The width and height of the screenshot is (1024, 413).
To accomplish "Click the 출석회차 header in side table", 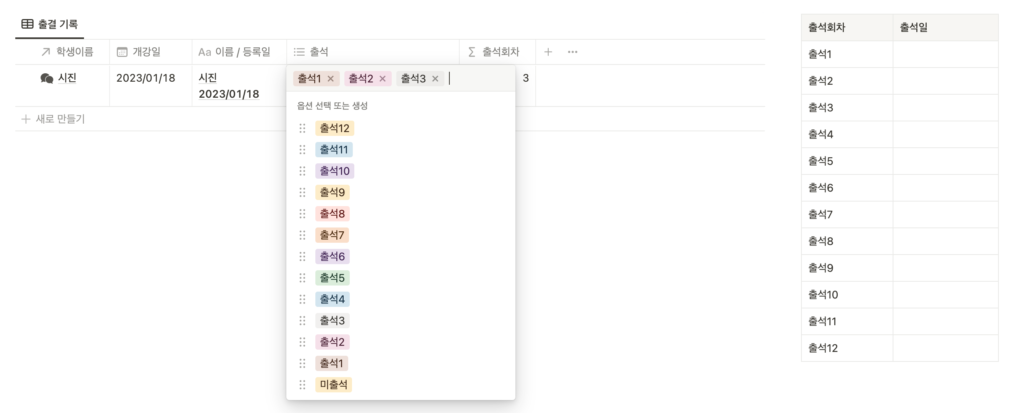I will click(847, 27).
